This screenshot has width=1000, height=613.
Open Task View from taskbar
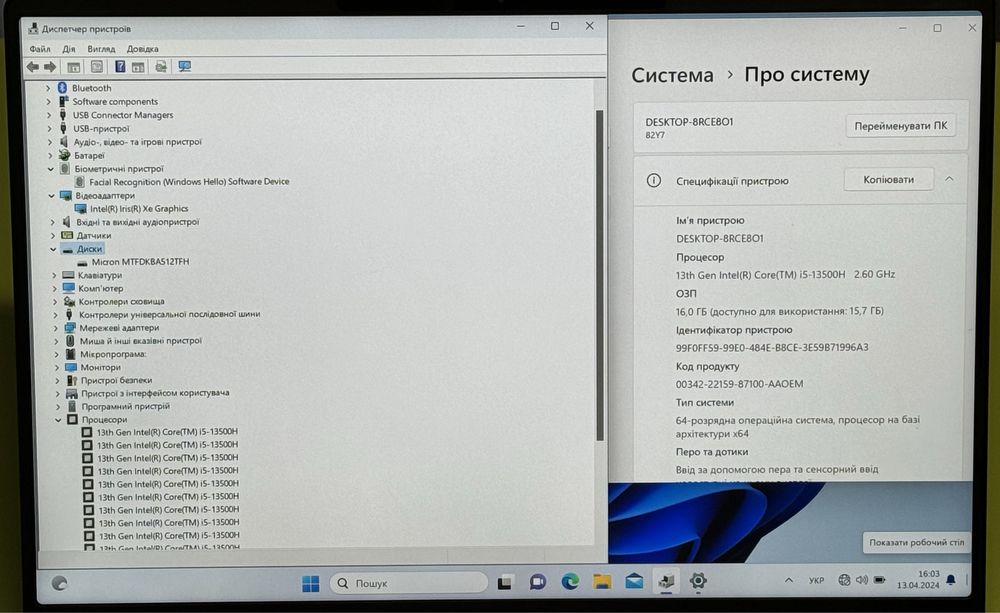tap(505, 582)
